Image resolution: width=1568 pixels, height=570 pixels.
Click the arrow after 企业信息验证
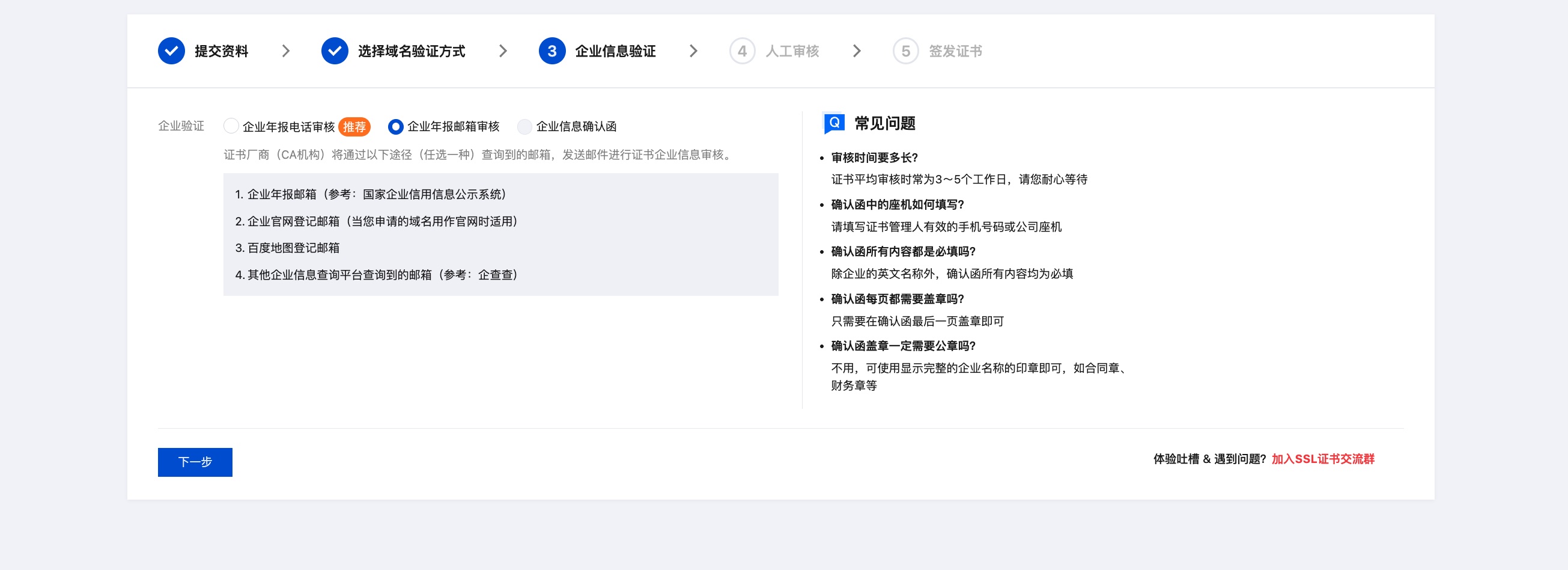[x=693, y=51]
